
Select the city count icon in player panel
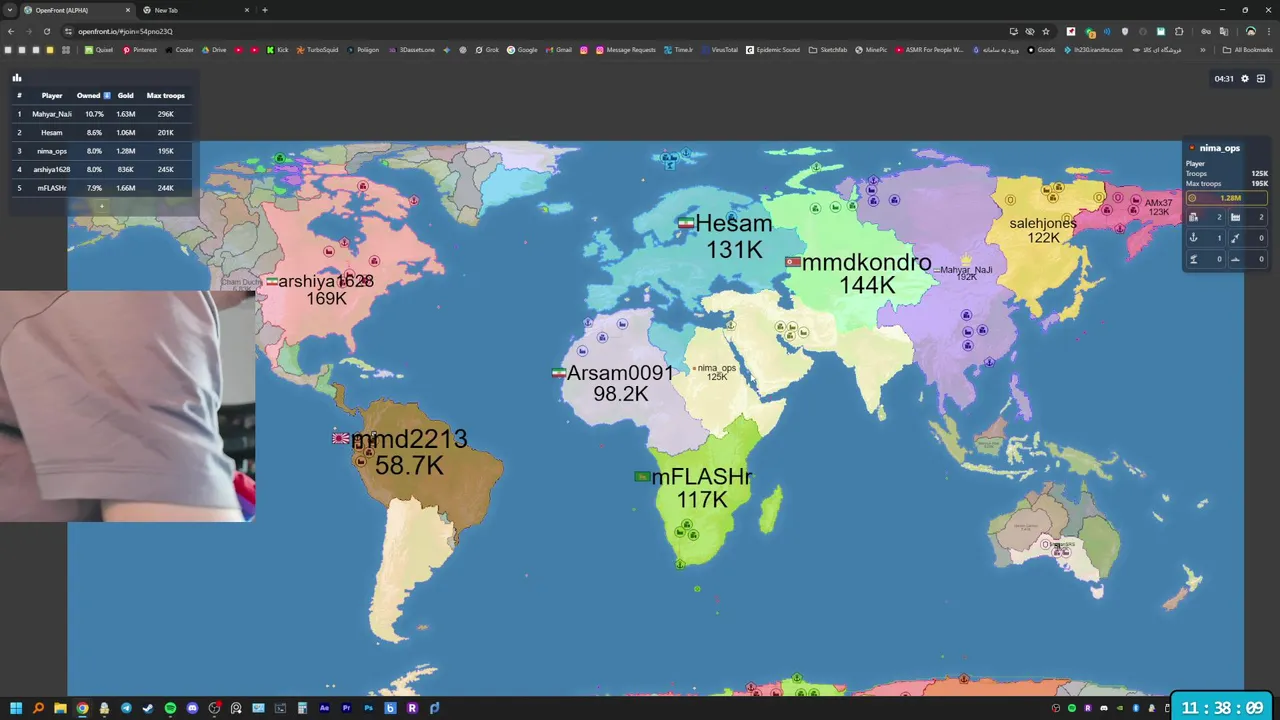[1193, 217]
